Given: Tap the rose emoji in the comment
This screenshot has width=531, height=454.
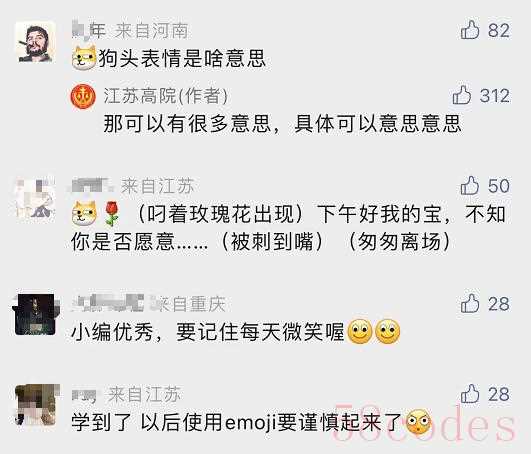Looking at the screenshot, I should (112, 214).
